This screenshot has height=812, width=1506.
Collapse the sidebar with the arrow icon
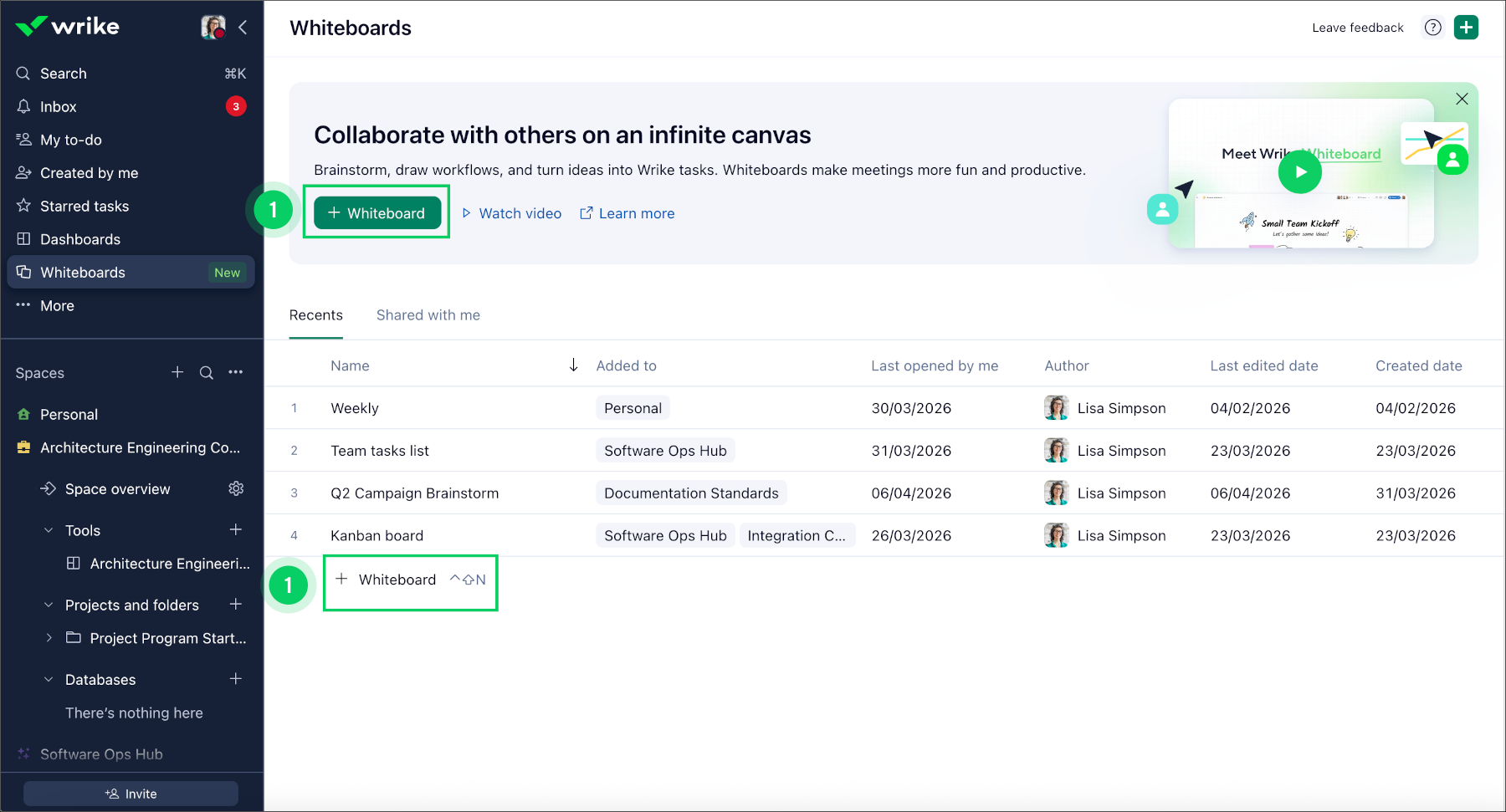click(x=243, y=28)
